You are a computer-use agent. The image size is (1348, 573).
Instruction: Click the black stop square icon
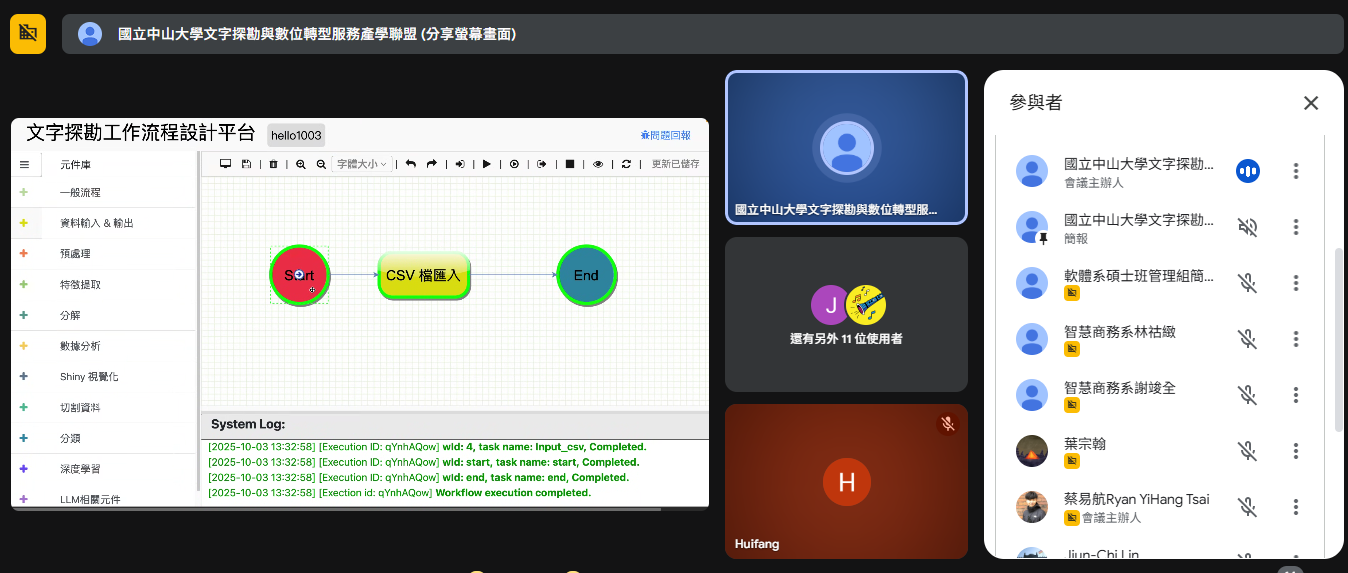[x=570, y=164]
